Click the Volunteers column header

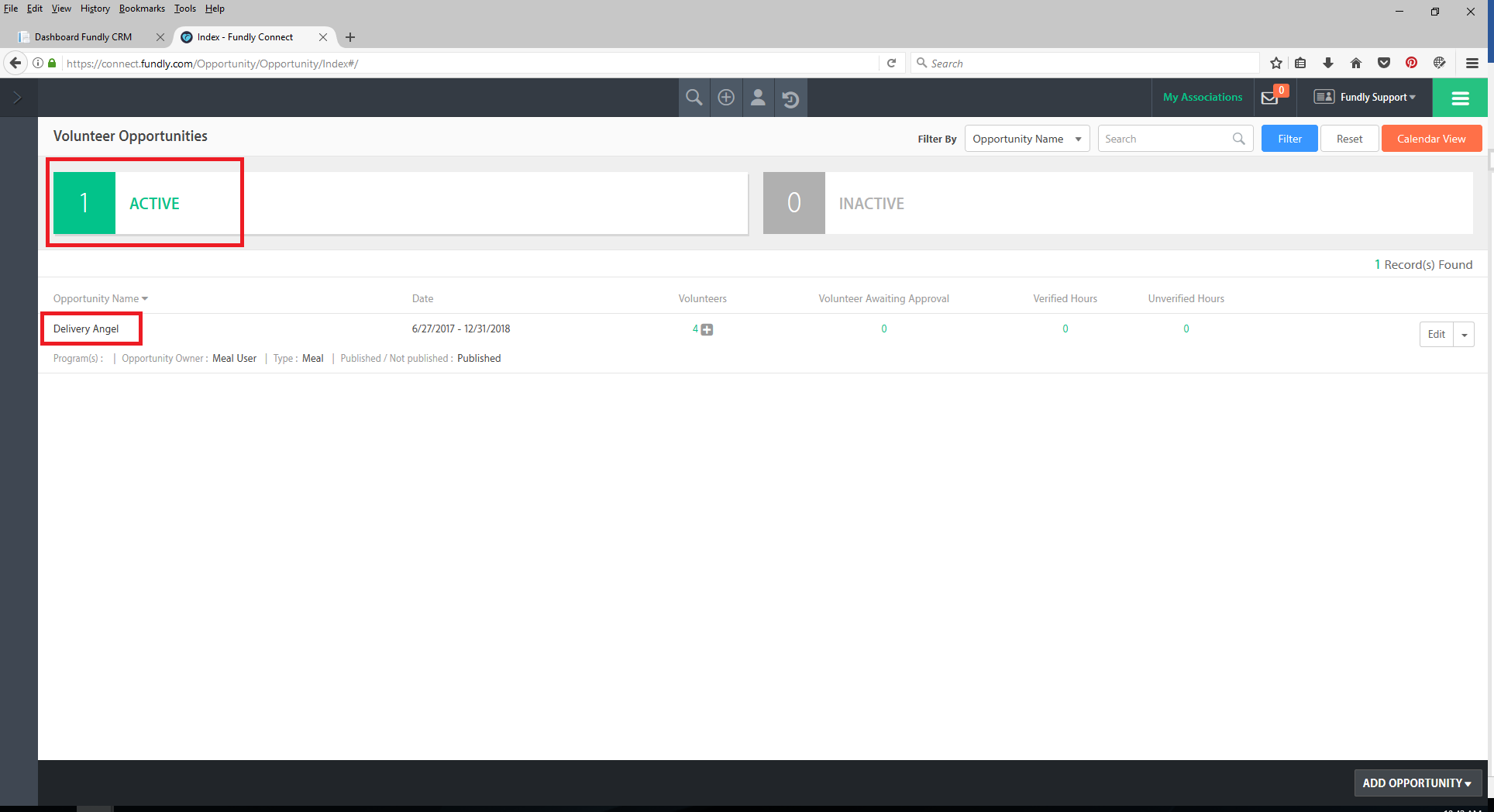point(702,299)
